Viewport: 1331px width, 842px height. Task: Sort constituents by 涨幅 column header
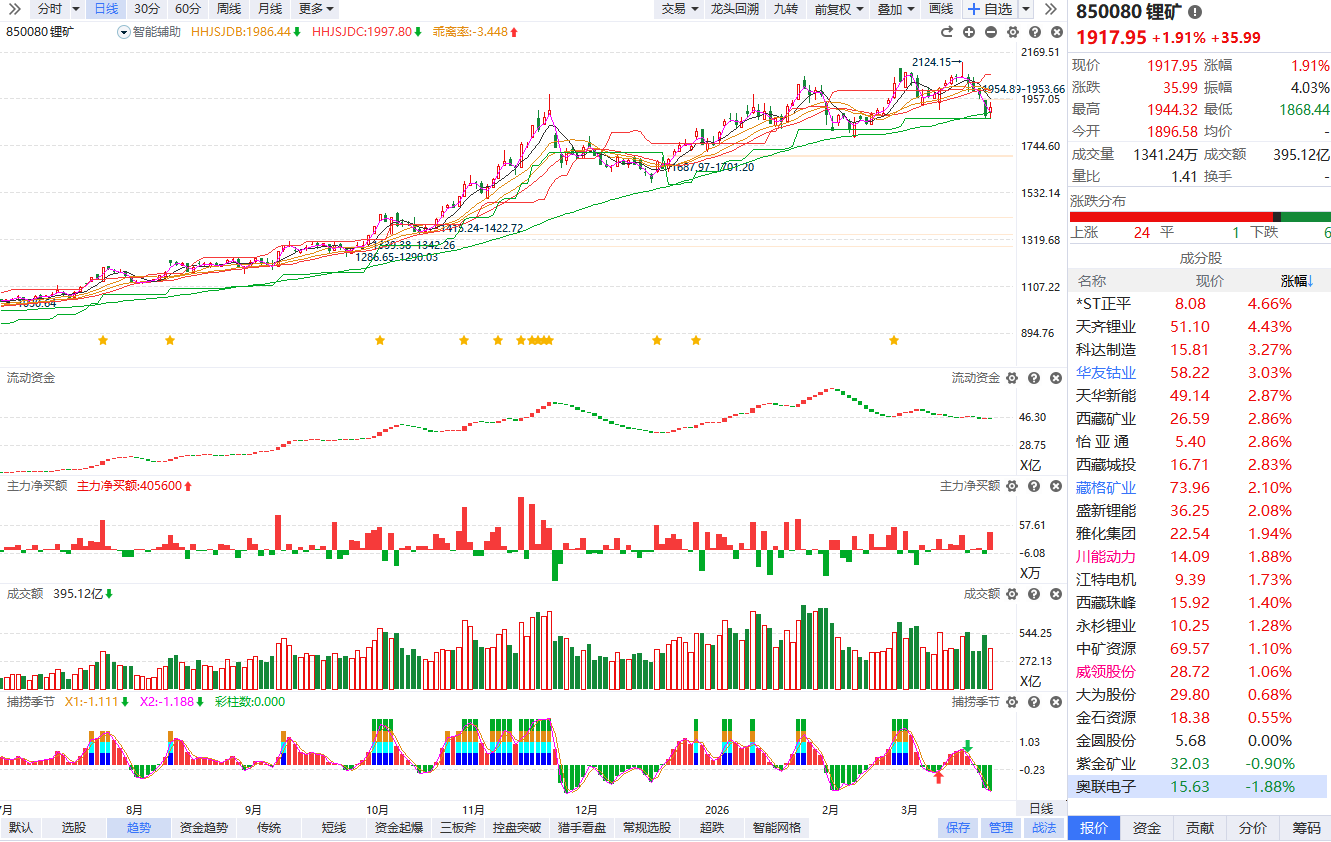click(1296, 281)
